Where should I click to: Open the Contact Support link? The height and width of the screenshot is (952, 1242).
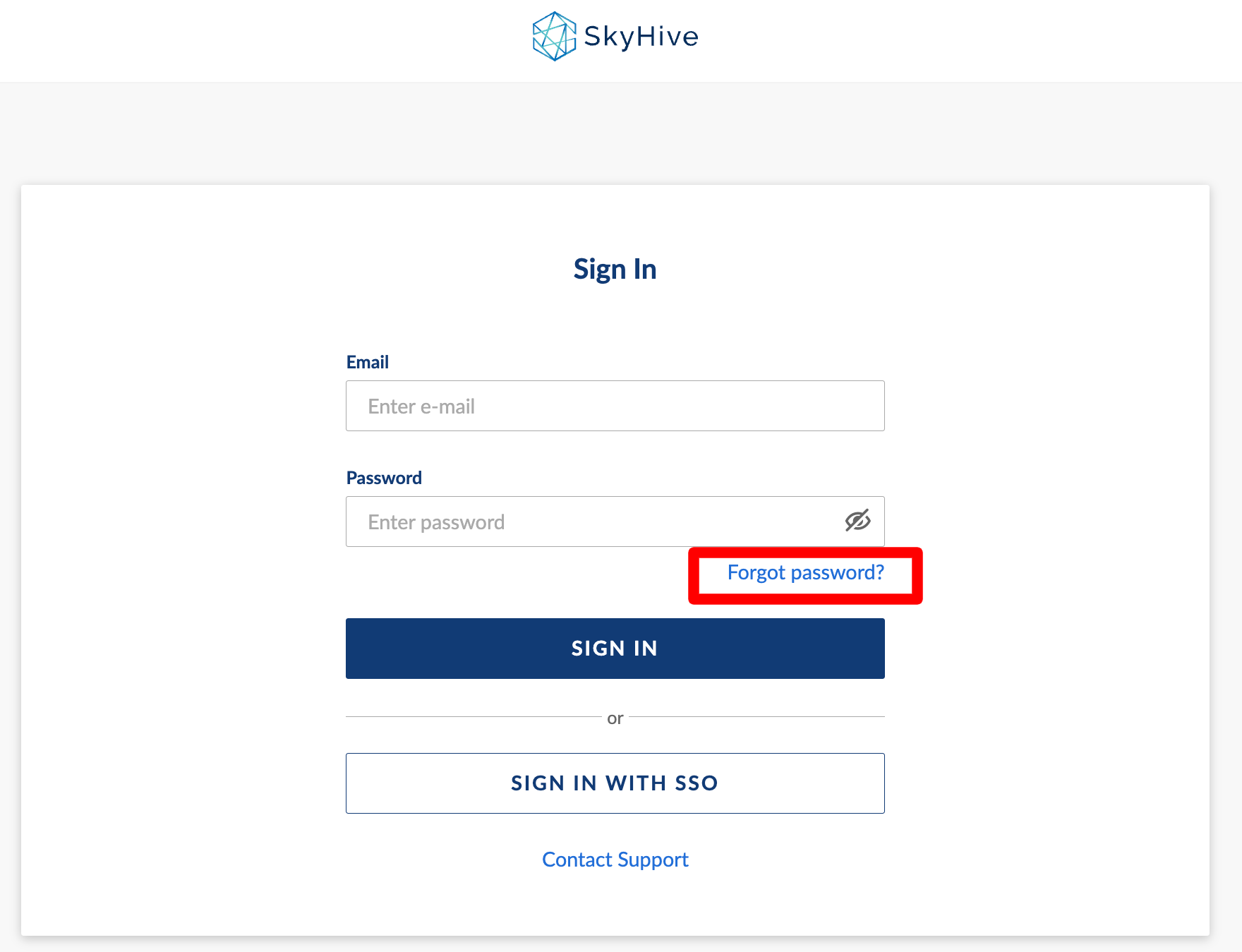tap(615, 860)
